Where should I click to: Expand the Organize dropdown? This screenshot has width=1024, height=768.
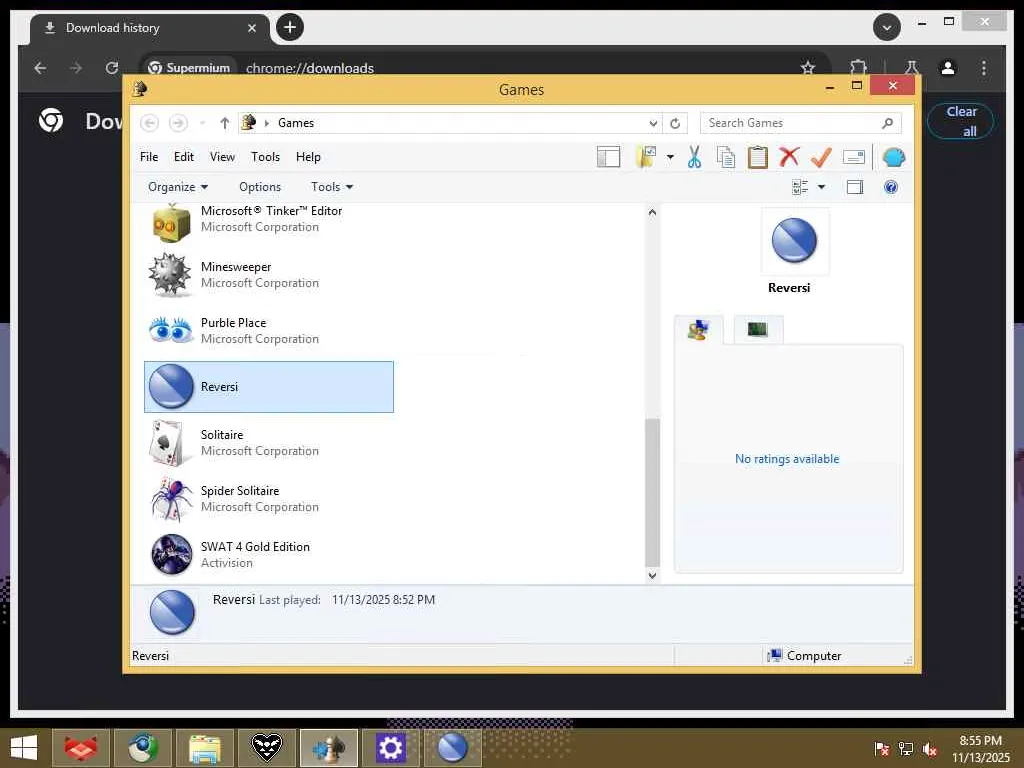point(178,187)
